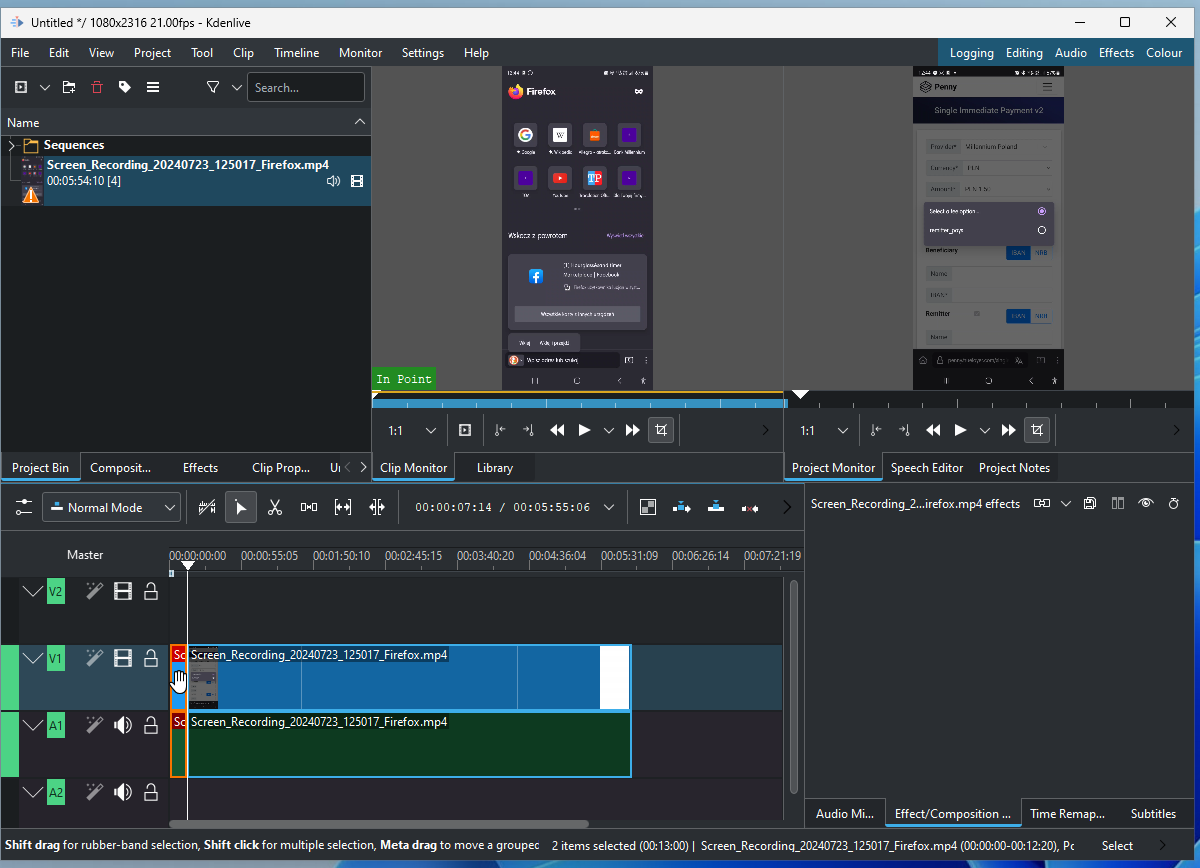The image size is (1200, 868).
Task: Set zone in point in Project Monitor
Action: click(x=876, y=430)
